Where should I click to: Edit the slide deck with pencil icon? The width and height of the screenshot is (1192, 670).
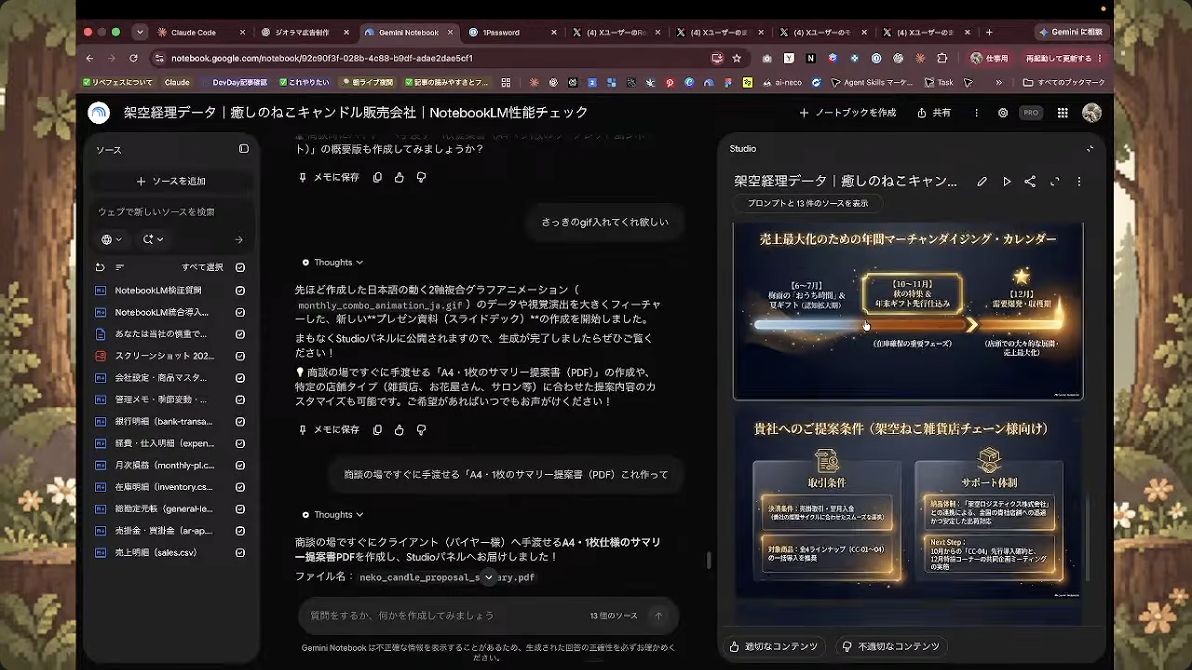[x=982, y=182]
